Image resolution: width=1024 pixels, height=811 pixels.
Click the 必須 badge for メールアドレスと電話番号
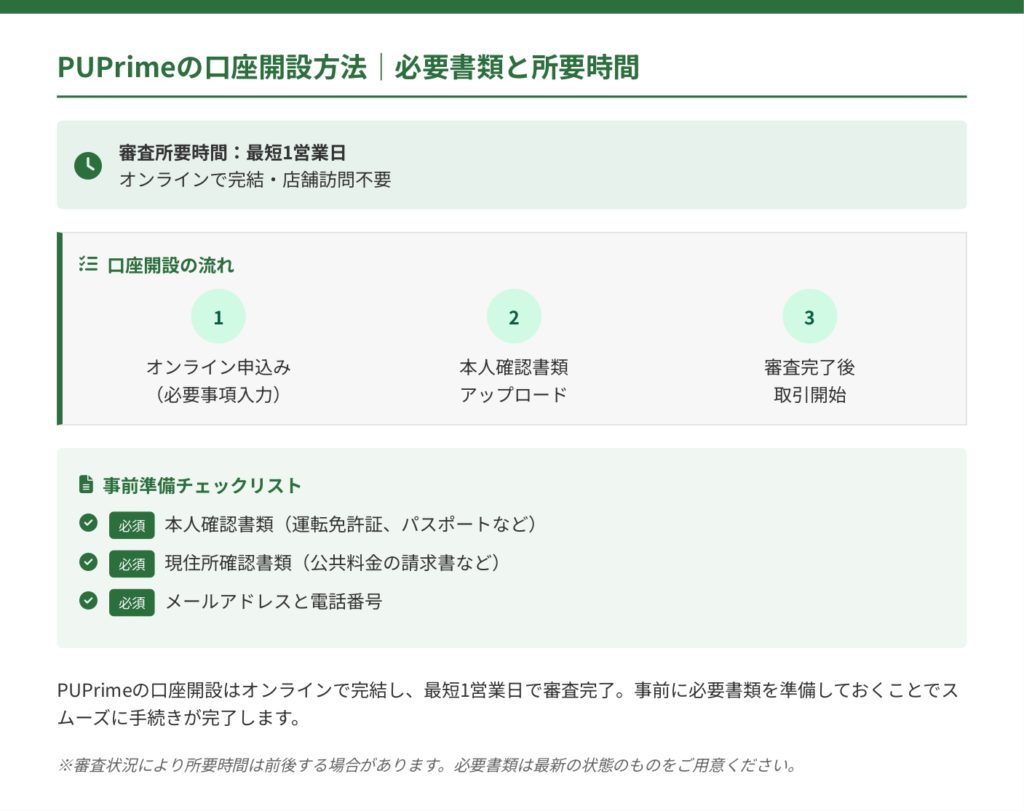pos(132,603)
